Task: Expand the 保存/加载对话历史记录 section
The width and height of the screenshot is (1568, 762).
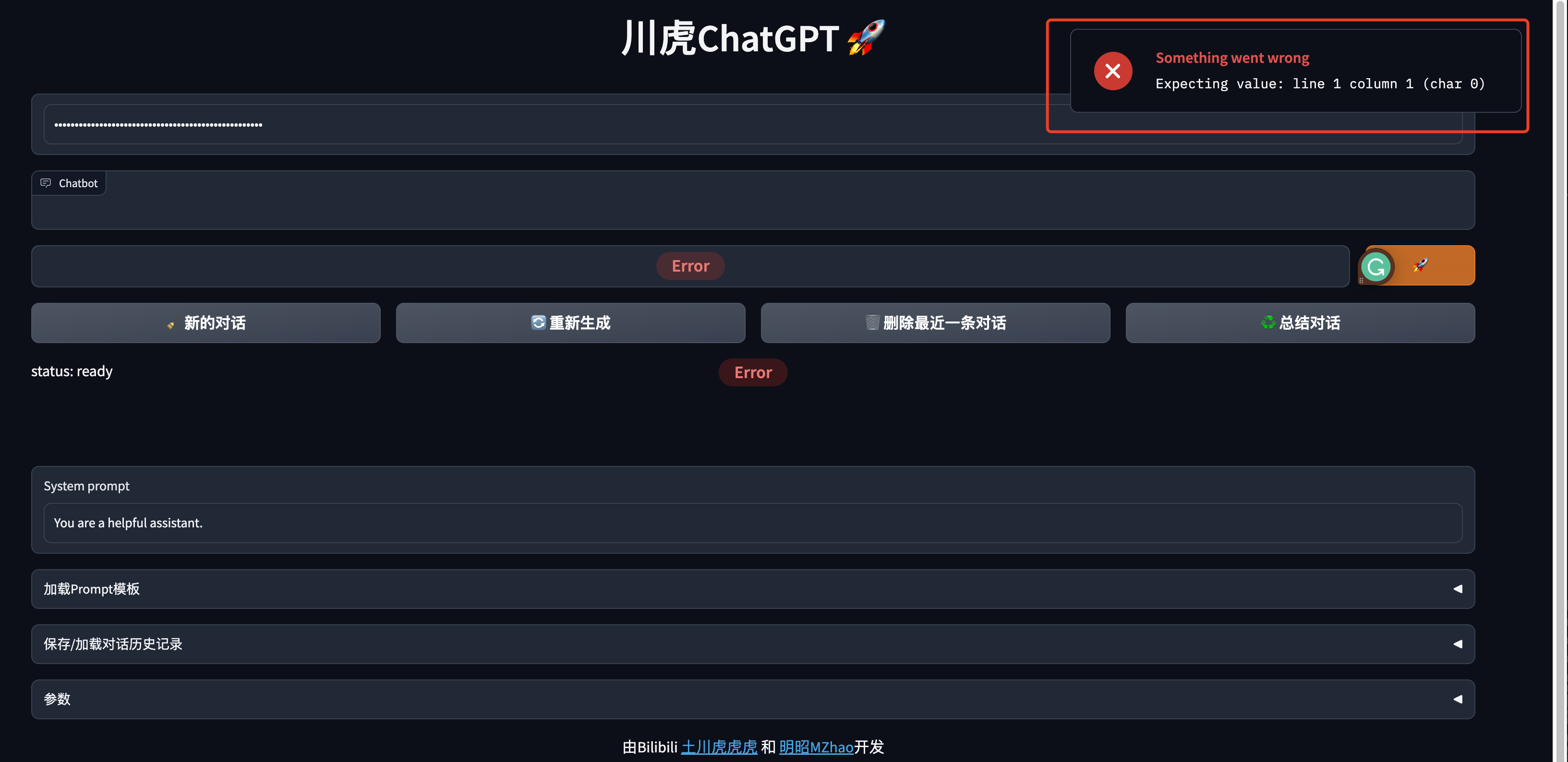Action: click(753, 644)
